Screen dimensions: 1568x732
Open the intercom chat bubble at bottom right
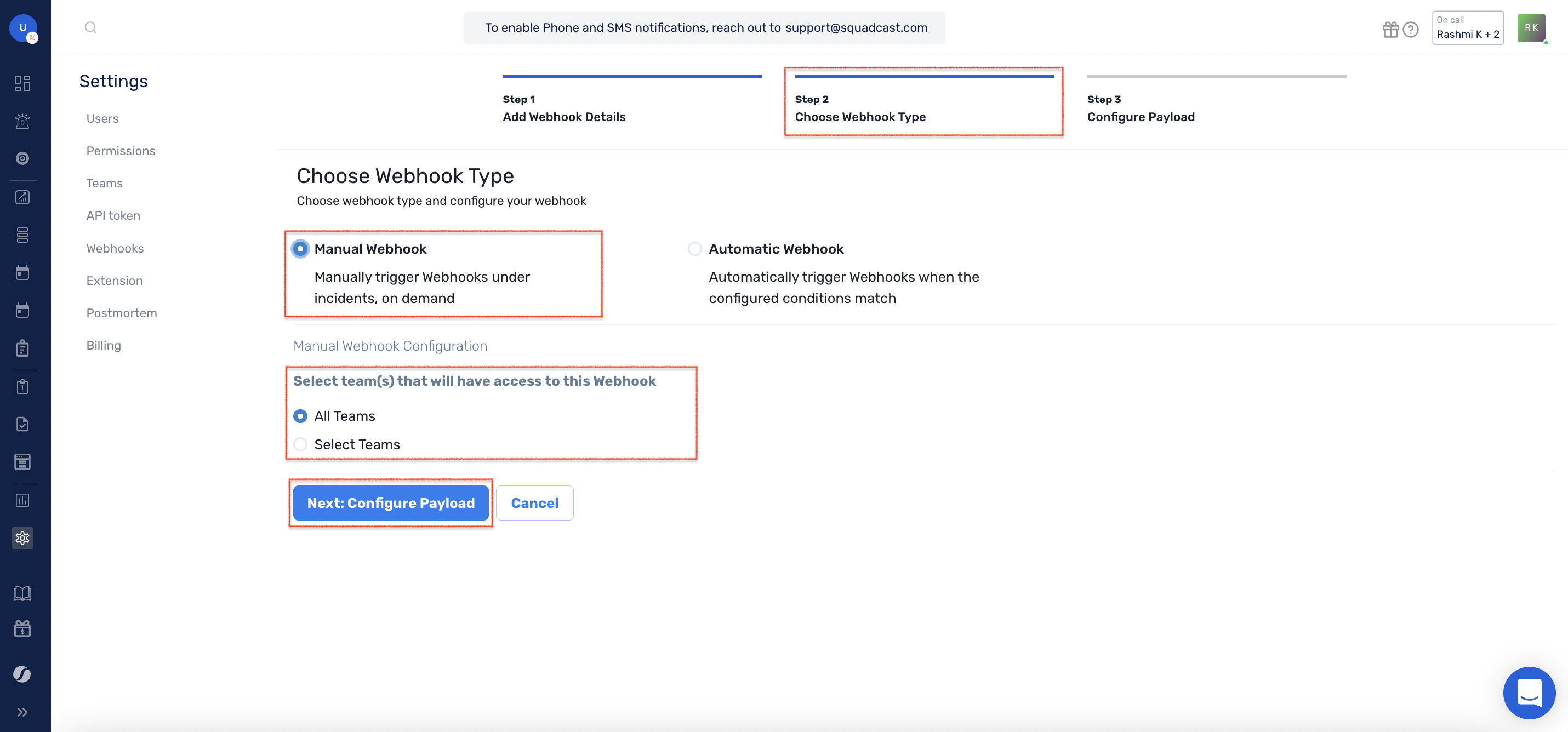[1529, 693]
